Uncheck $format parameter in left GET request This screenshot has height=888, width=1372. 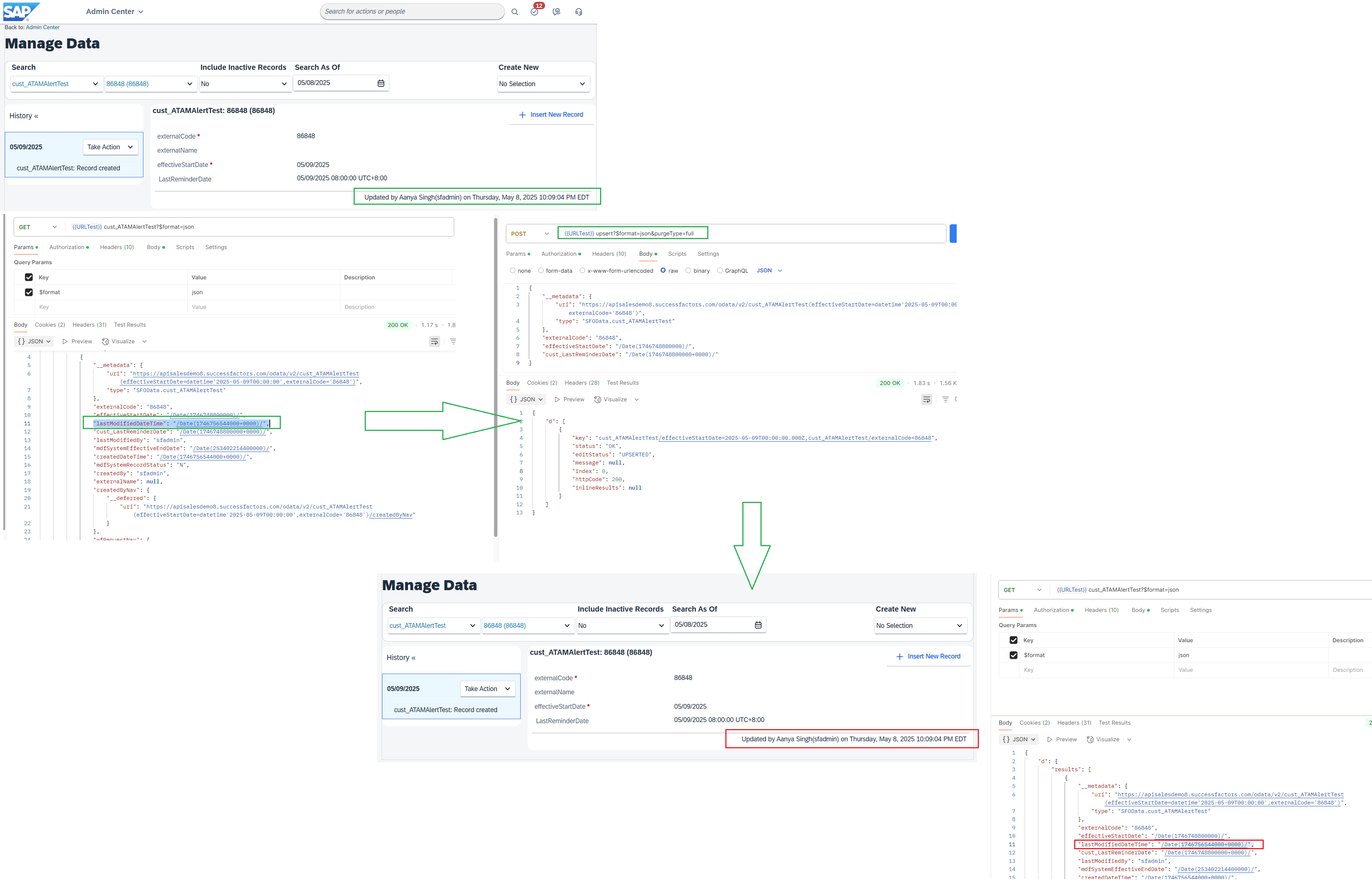(29, 292)
